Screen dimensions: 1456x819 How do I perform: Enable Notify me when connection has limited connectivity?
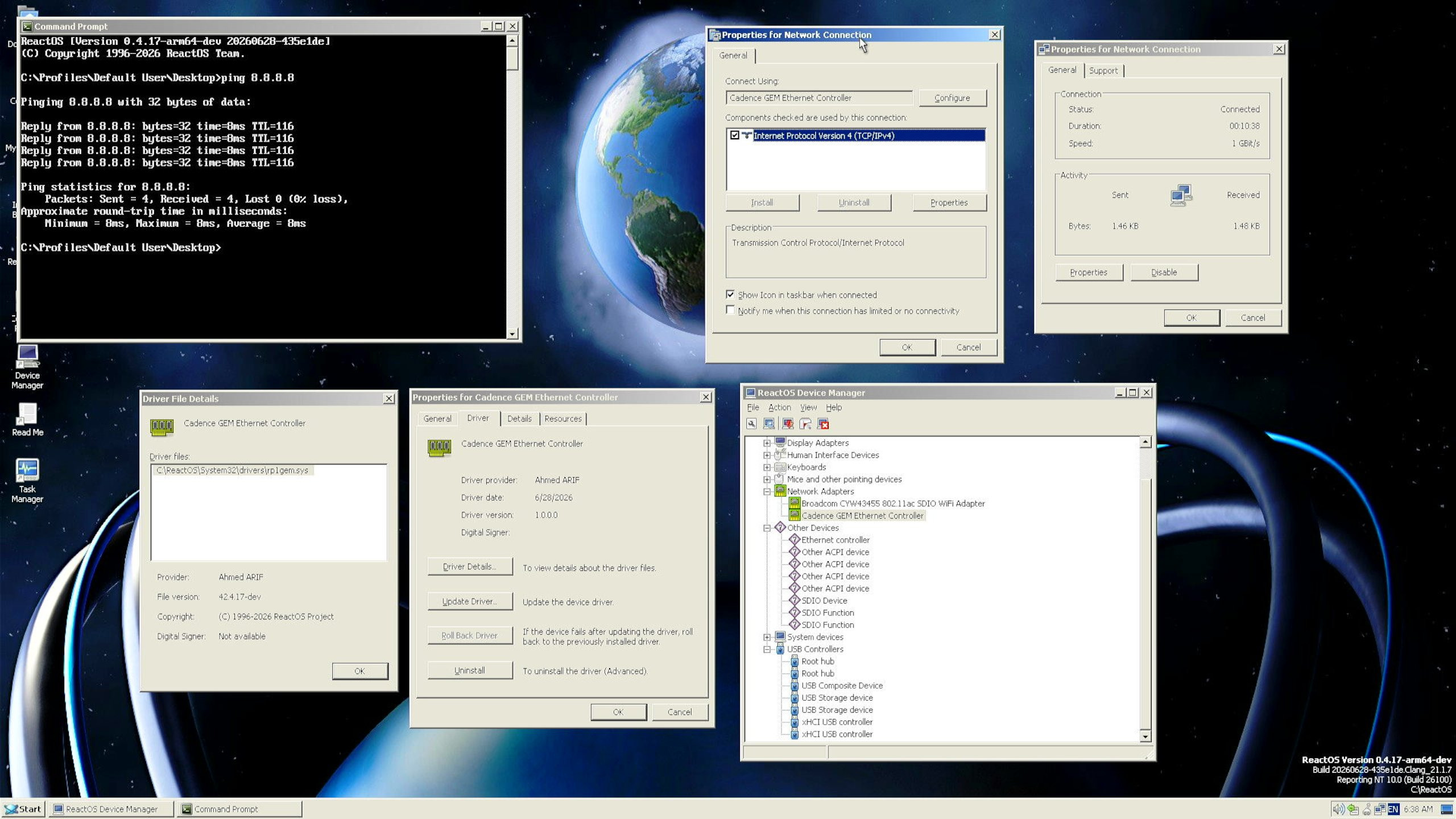730,311
